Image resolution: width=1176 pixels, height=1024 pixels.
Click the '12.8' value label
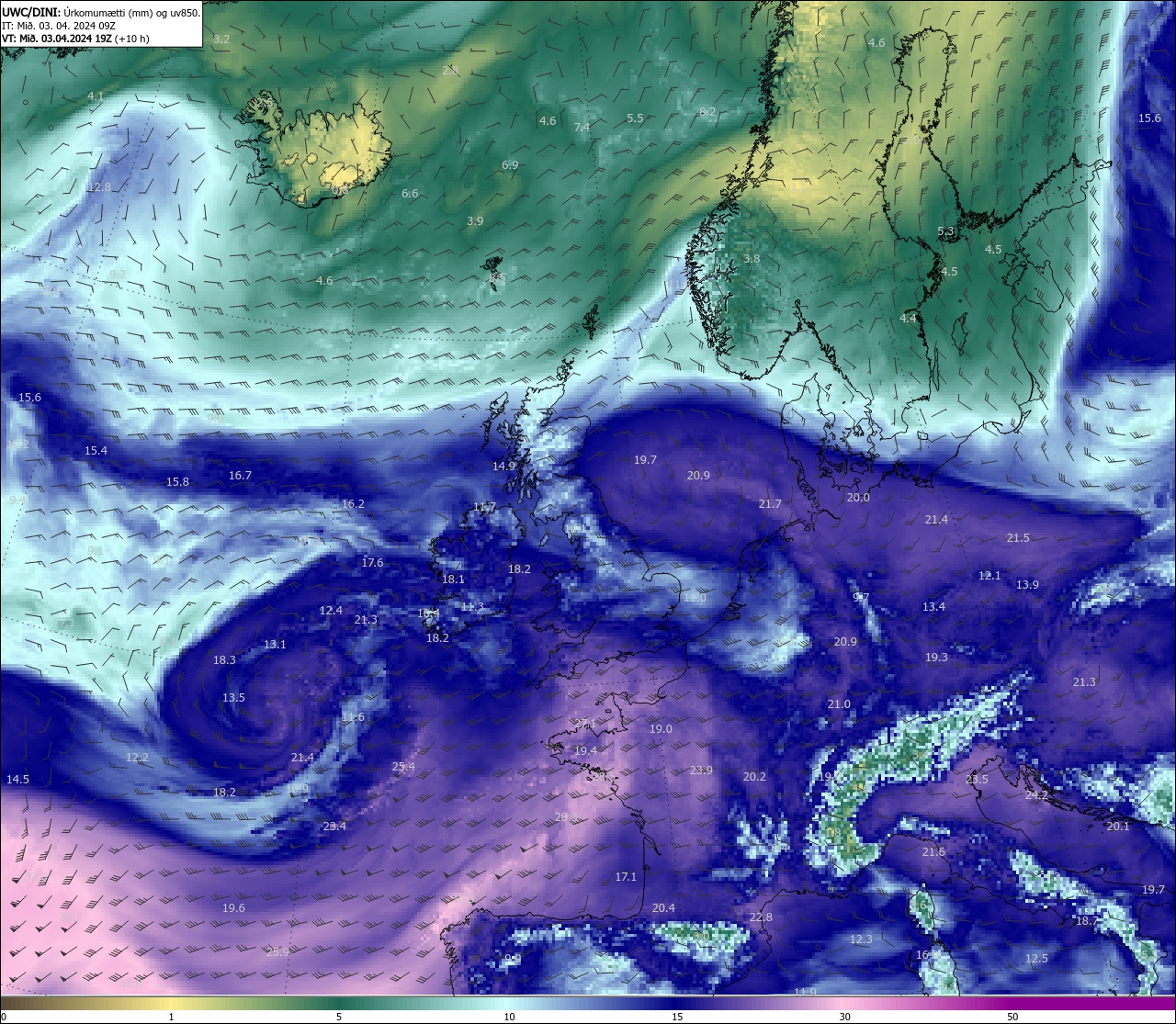click(x=99, y=187)
